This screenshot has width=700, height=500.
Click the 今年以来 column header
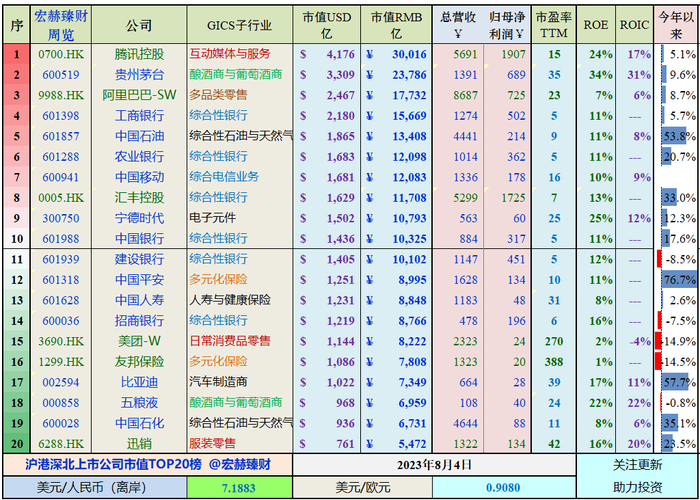[x=677, y=25]
